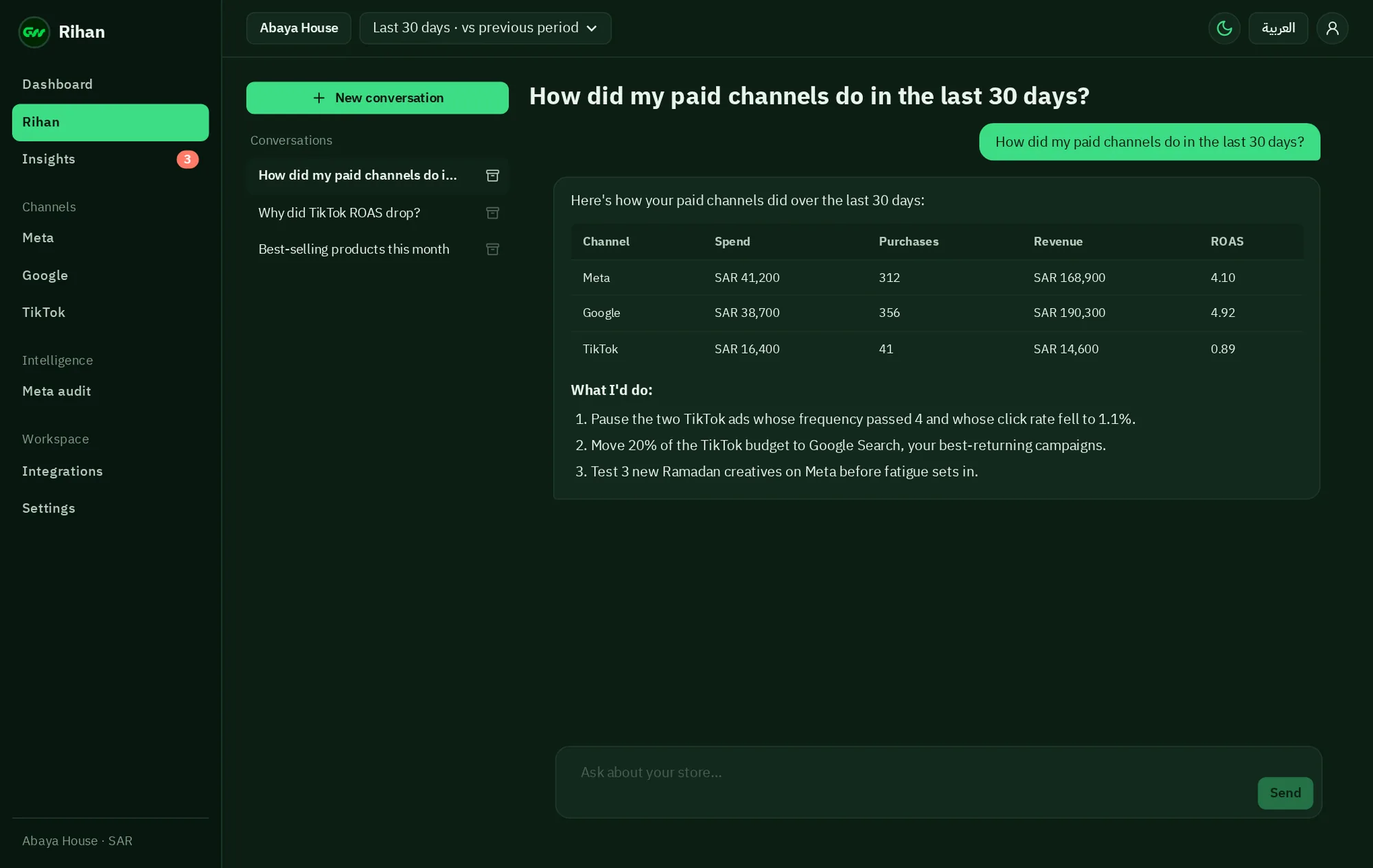Click the Purchases column header
Viewport: 1373px width, 868px height.
pyautogui.click(x=908, y=242)
